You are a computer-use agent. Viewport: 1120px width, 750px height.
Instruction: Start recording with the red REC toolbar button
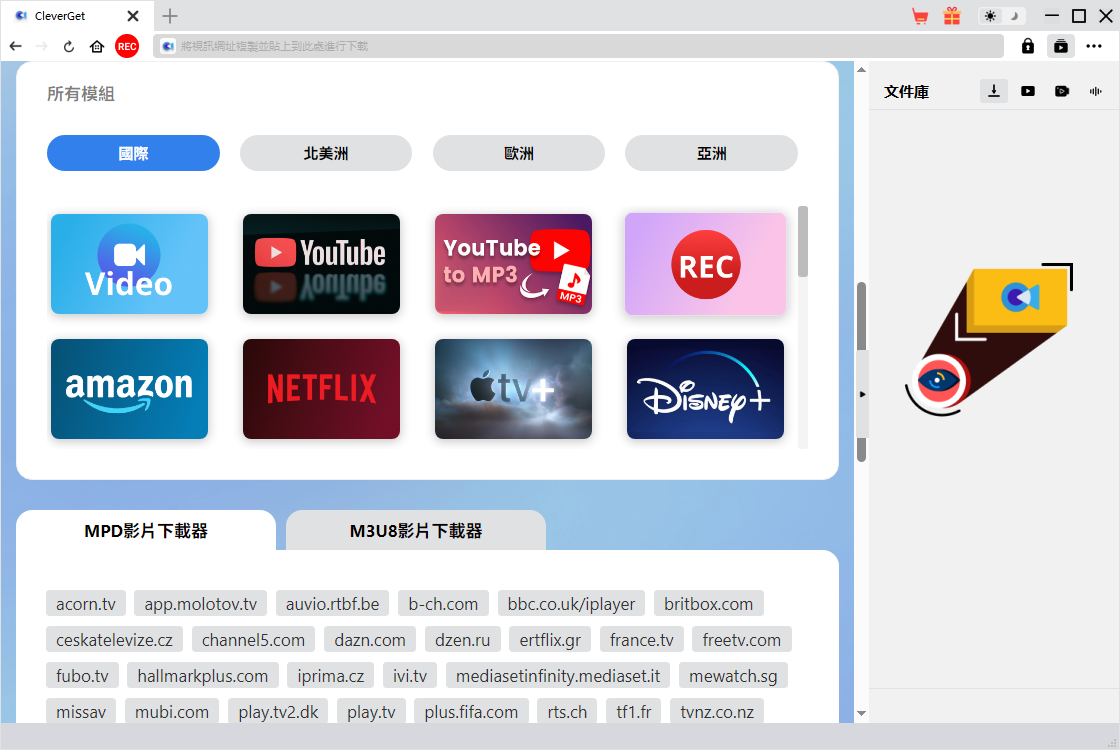tap(127, 46)
